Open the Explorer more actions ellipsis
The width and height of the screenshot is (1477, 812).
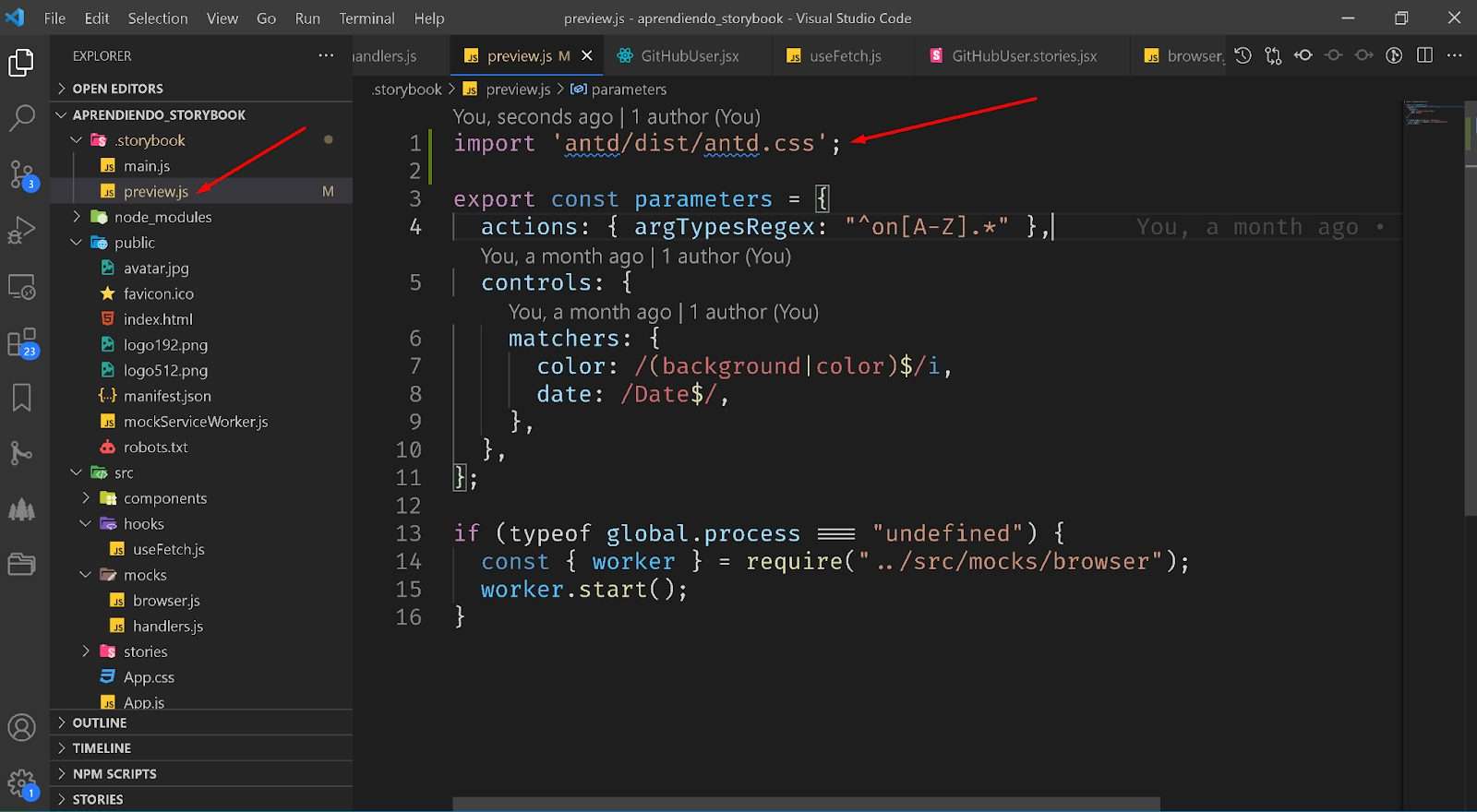pyautogui.click(x=326, y=55)
